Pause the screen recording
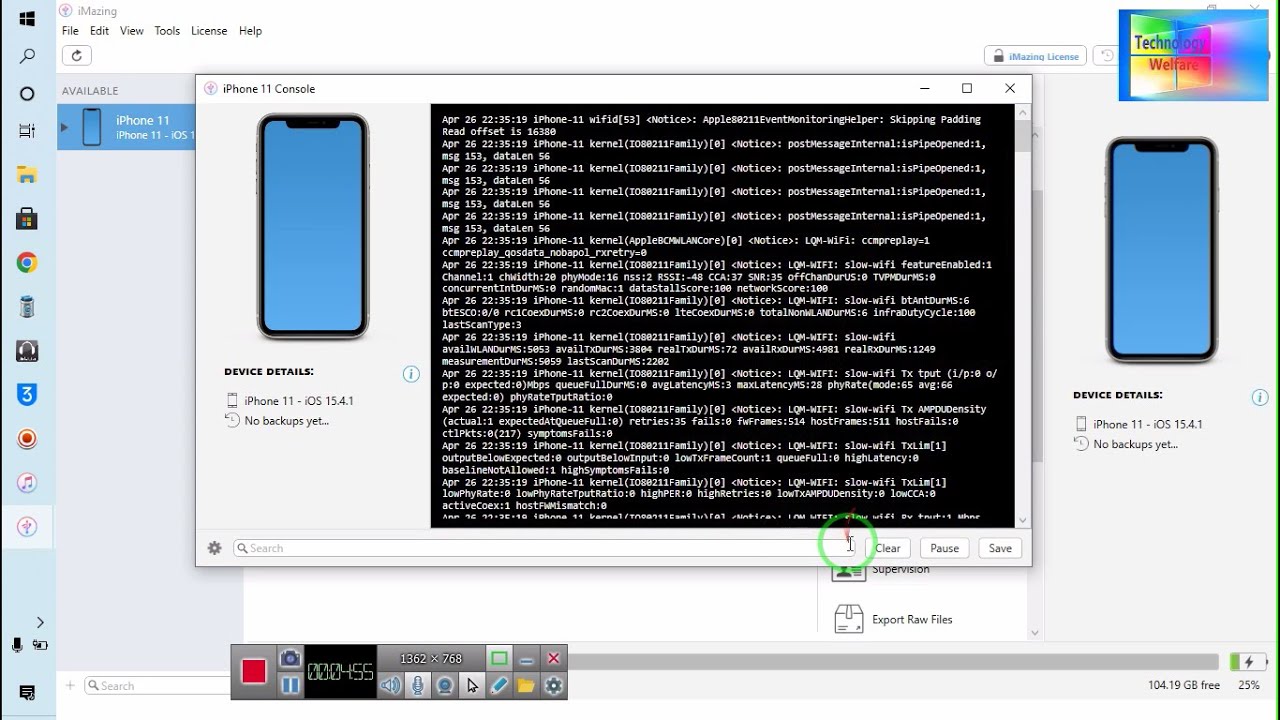The image size is (1280, 720). (290, 685)
